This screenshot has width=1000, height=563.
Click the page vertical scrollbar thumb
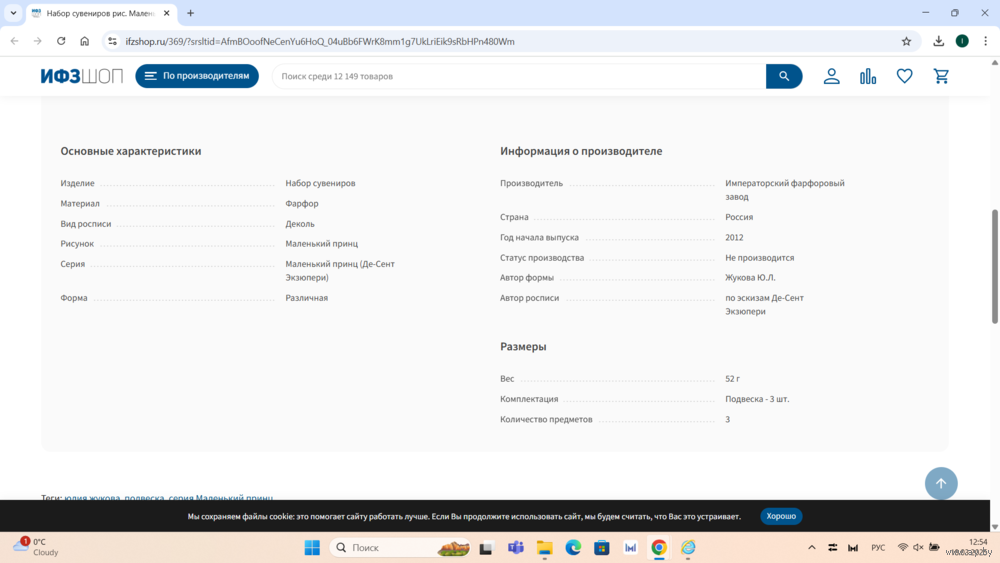(994, 267)
